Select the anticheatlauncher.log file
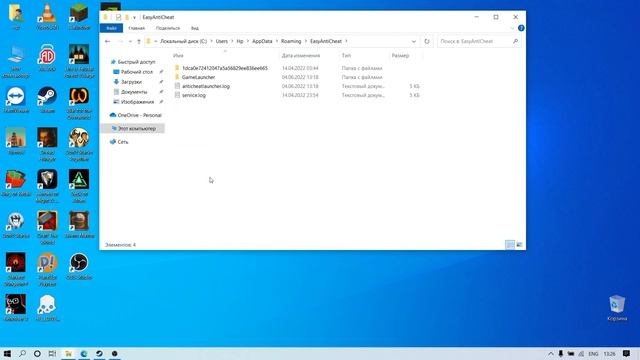The image size is (640, 360). 206,86
